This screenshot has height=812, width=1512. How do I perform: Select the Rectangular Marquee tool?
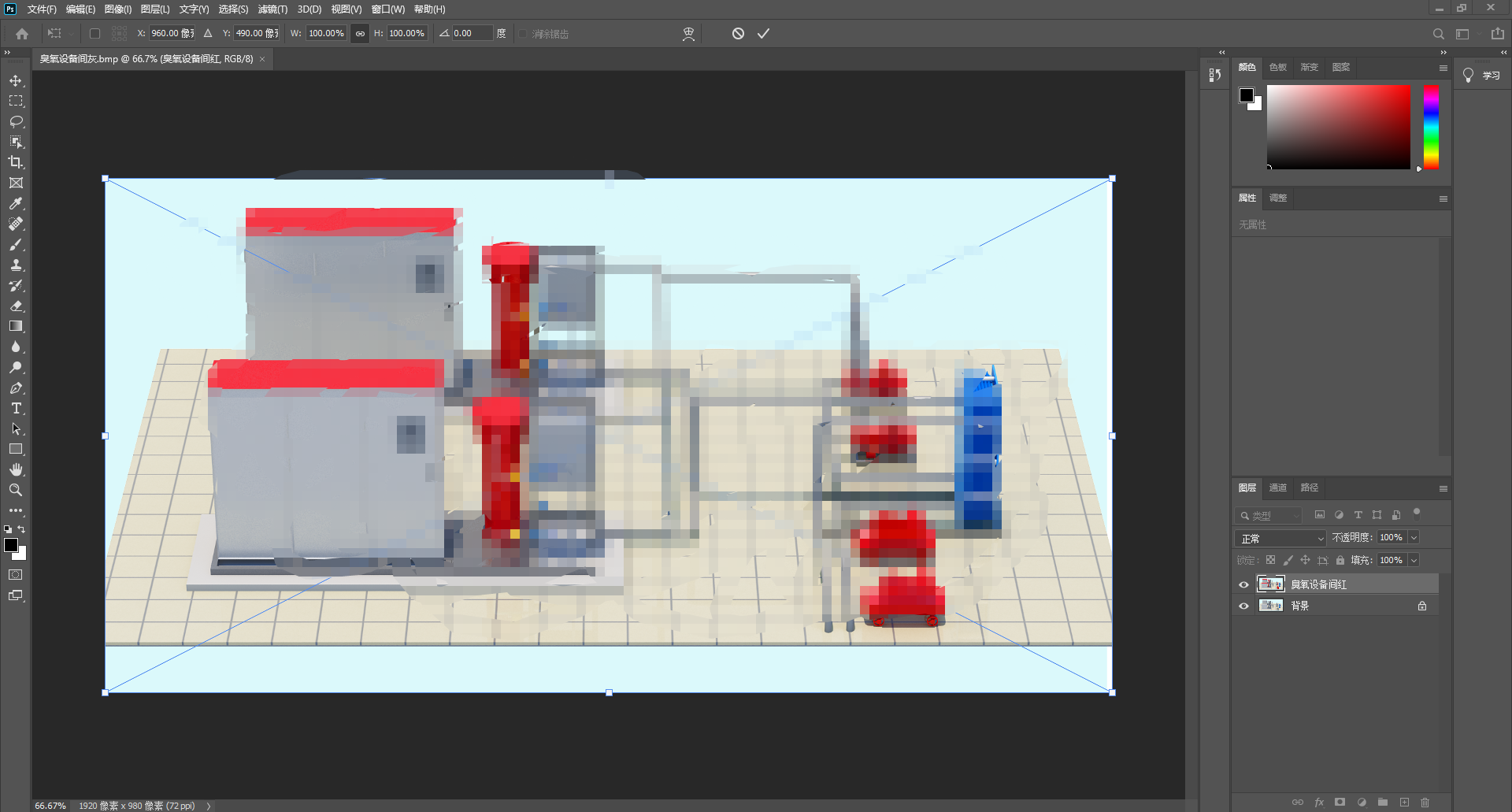16,101
